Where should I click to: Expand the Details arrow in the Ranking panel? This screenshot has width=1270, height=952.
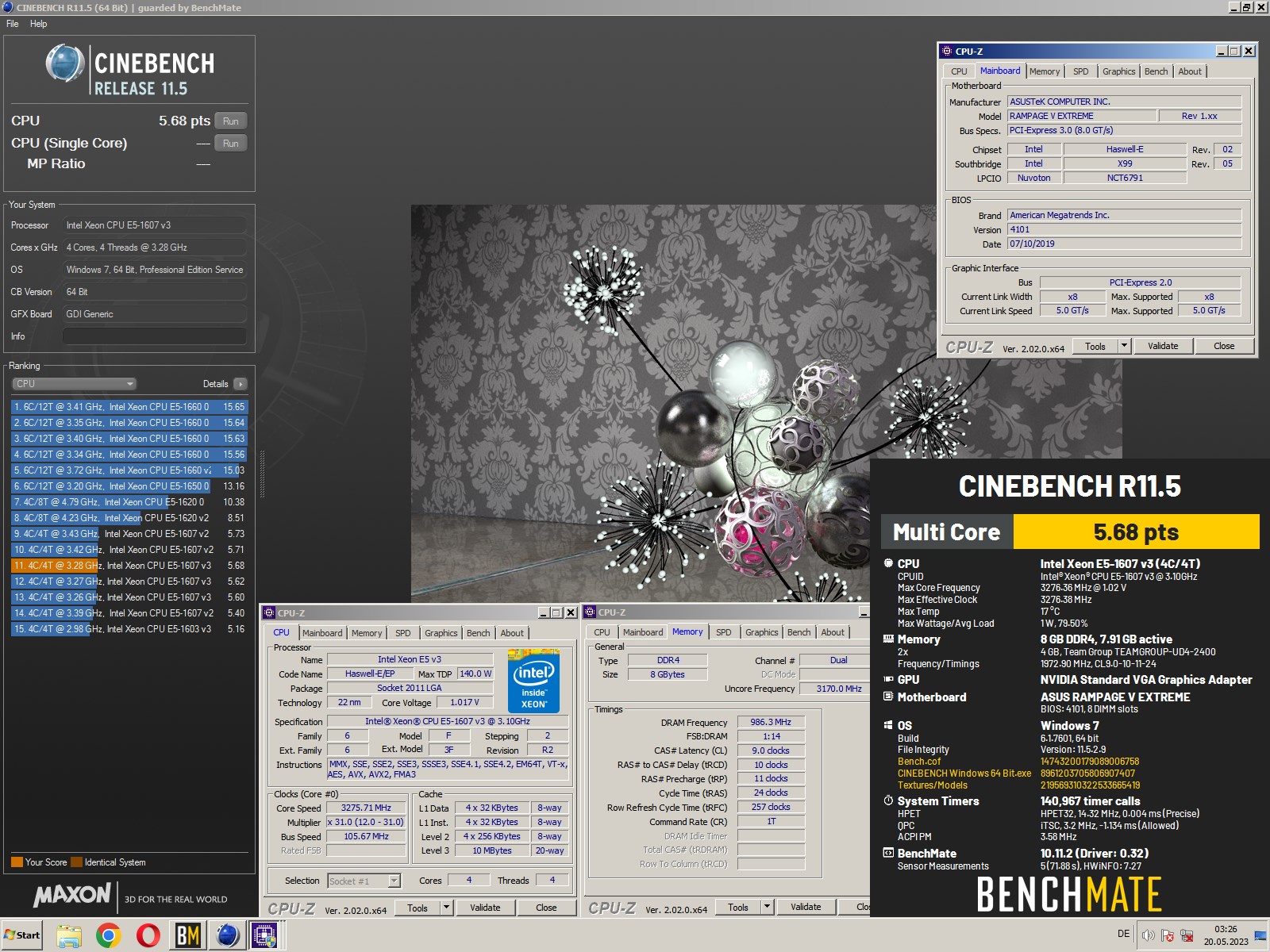(x=240, y=384)
